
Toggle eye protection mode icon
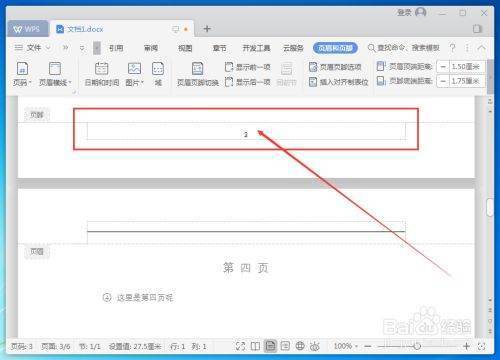314,346
